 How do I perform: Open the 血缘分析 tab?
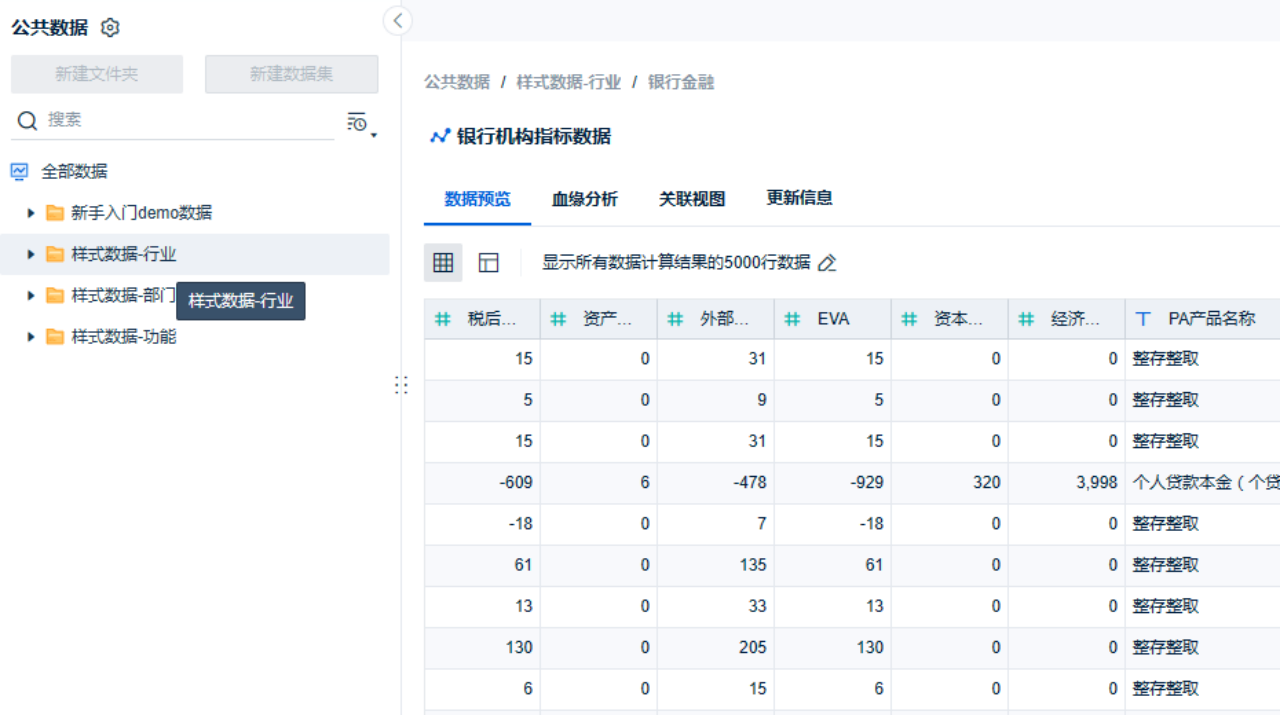(x=585, y=199)
